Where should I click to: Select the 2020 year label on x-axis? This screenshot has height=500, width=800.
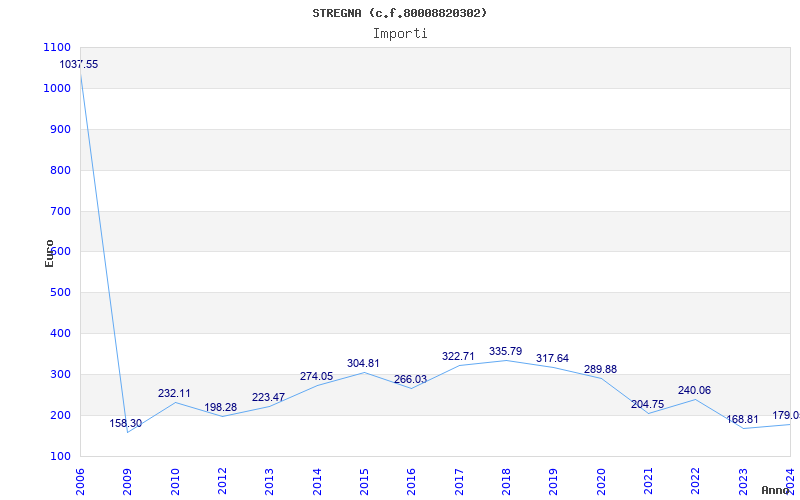[601, 482]
